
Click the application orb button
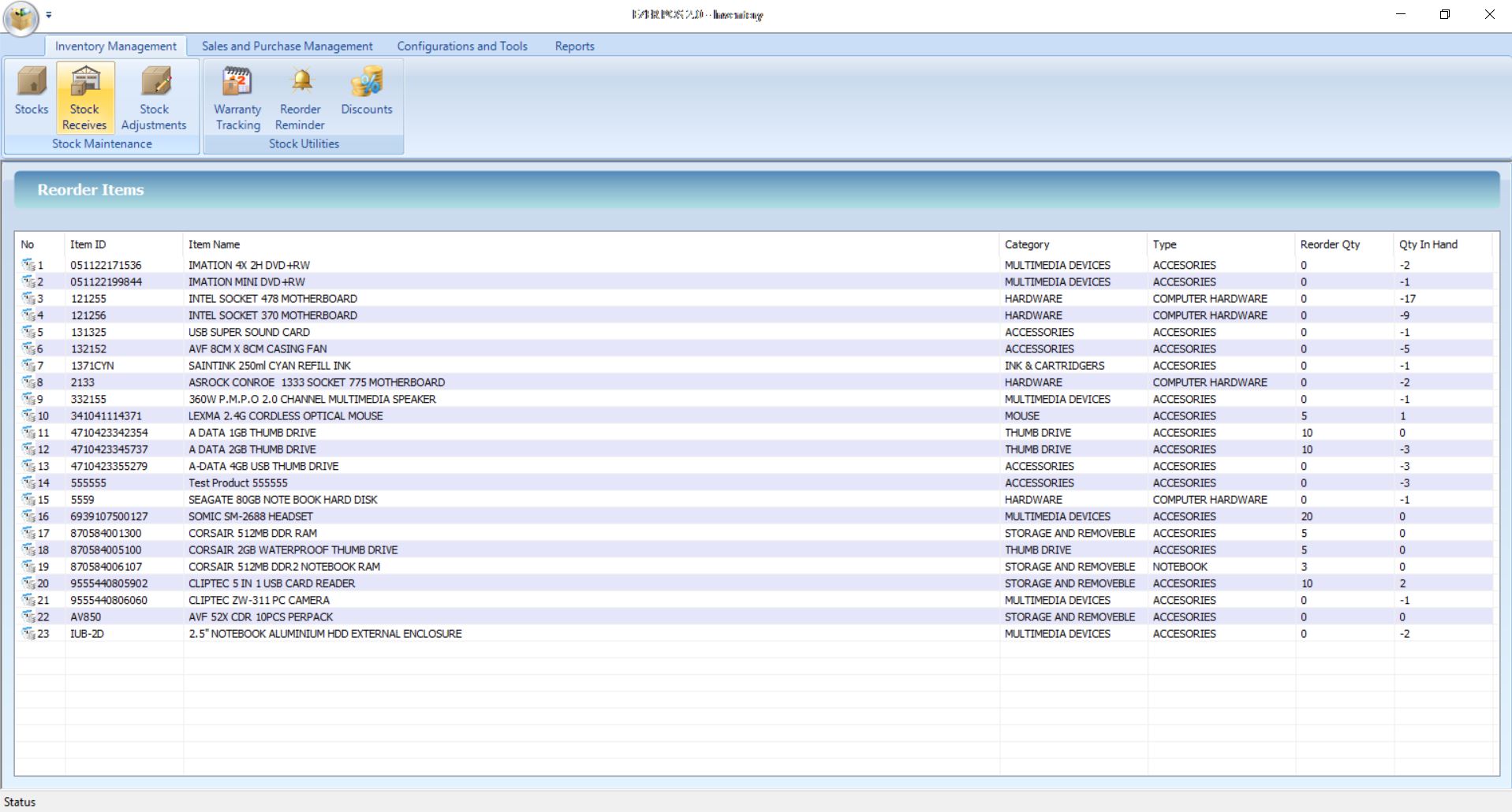tap(21, 18)
